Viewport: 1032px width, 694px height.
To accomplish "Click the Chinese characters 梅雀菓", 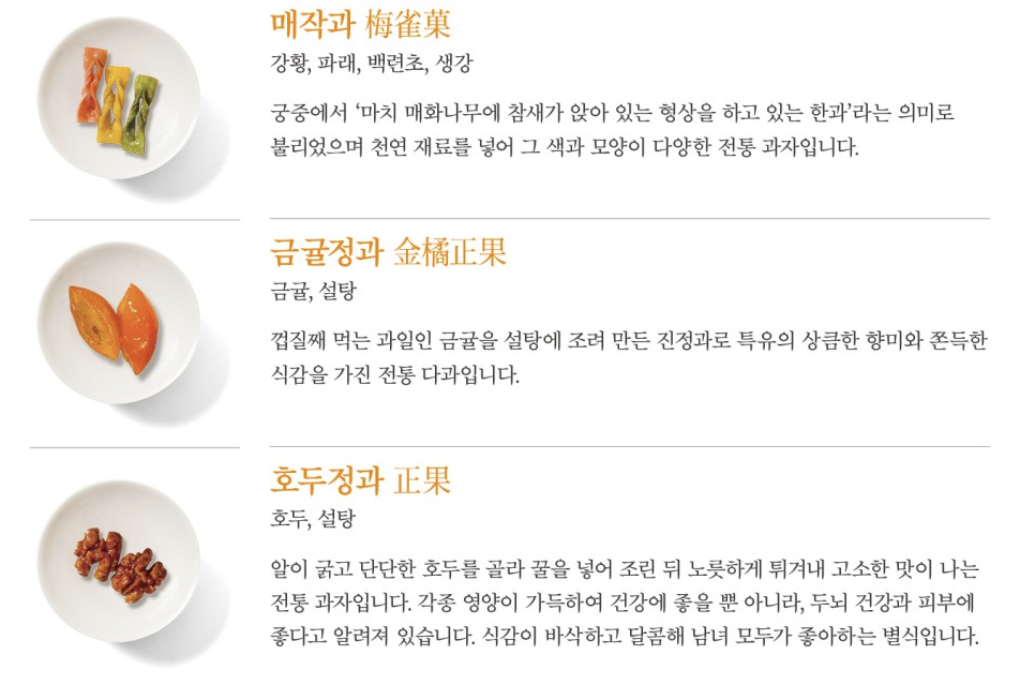I will point(407,24).
